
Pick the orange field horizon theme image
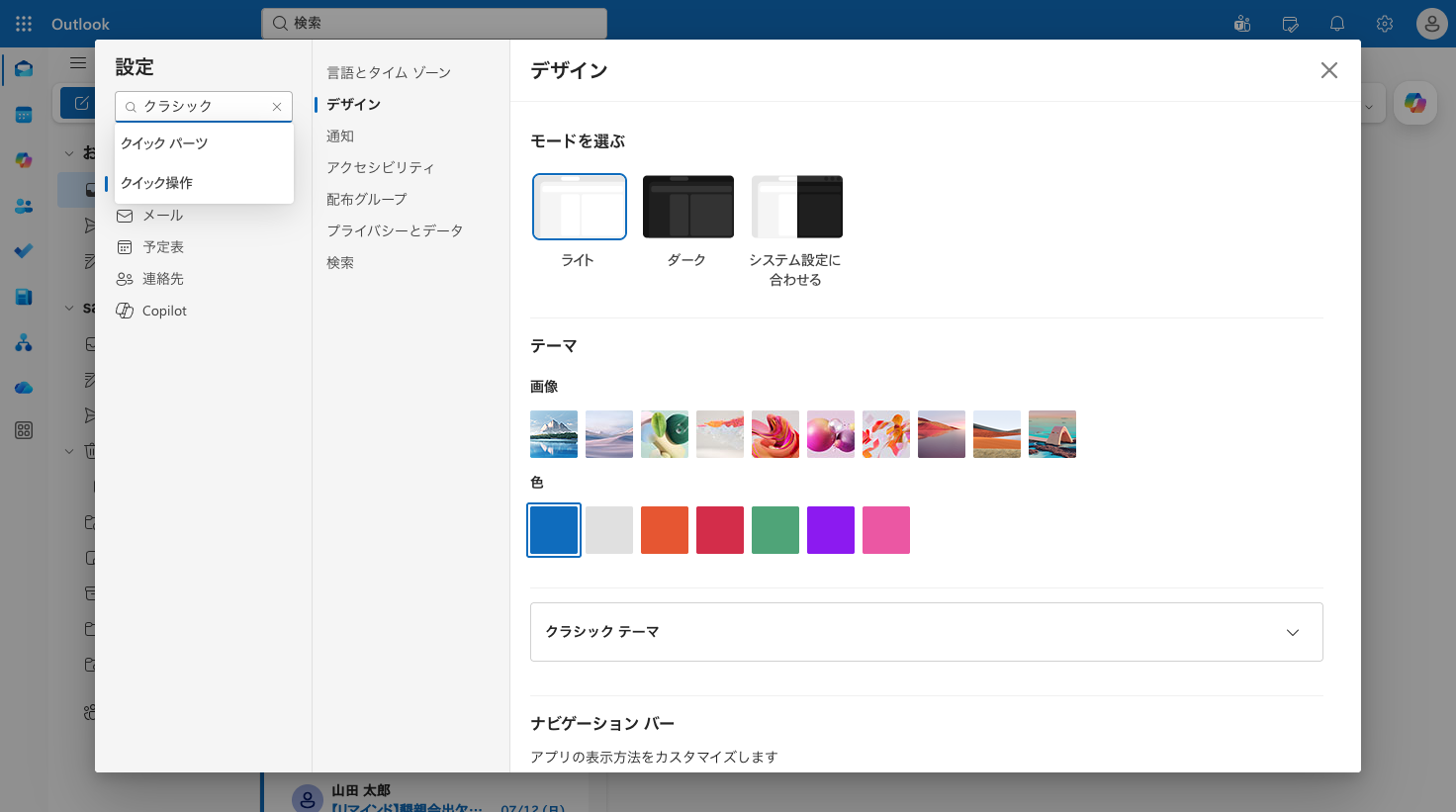(997, 434)
